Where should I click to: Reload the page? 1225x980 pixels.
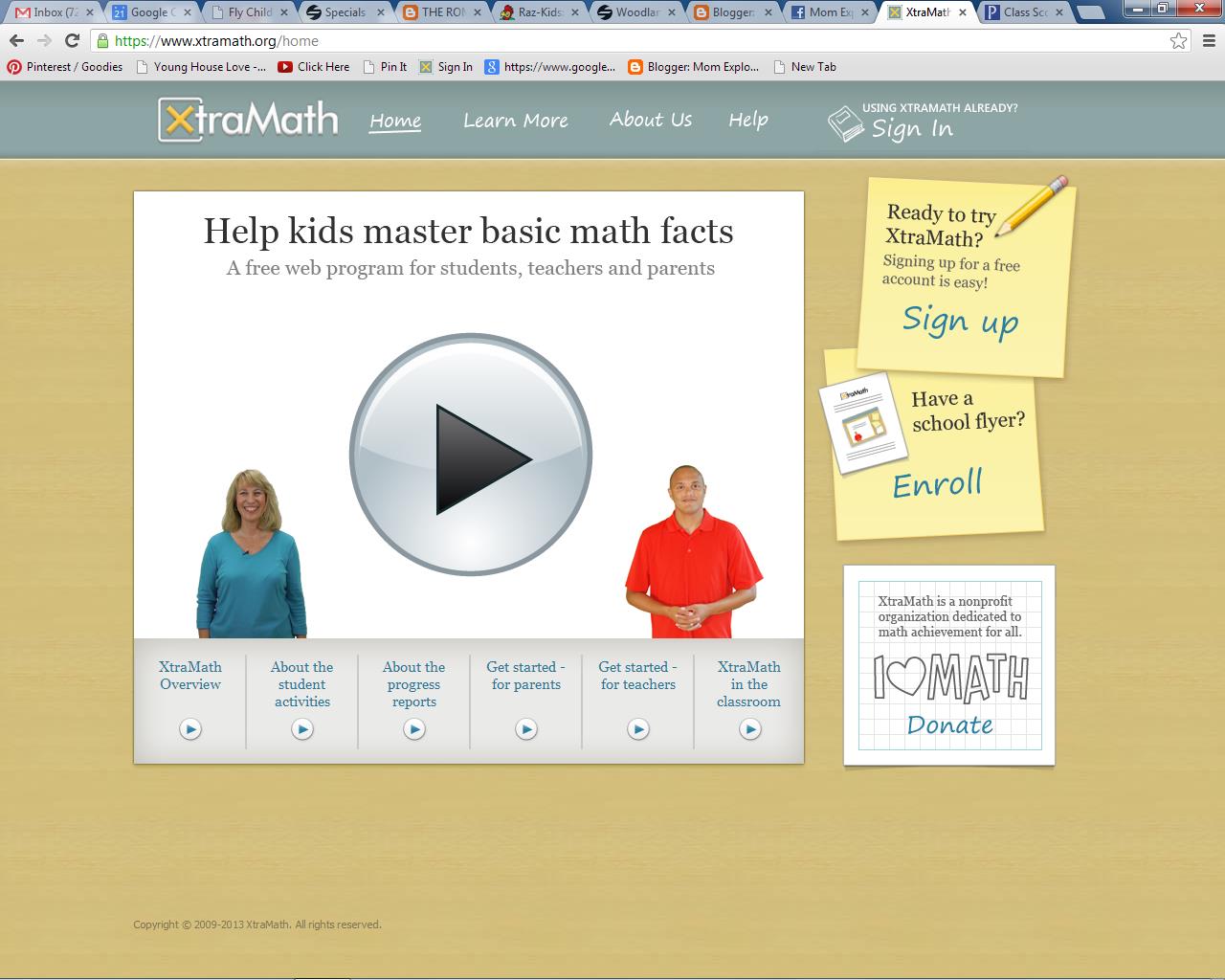(x=72, y=41)
